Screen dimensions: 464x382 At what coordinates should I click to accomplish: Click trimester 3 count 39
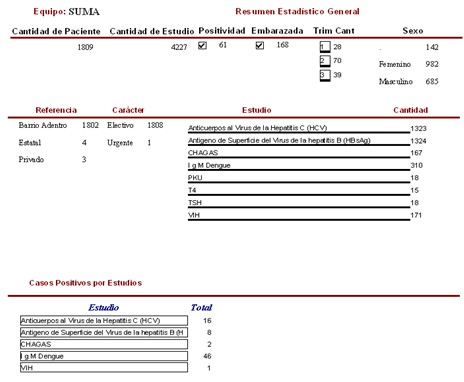click(x=337, y=75)
